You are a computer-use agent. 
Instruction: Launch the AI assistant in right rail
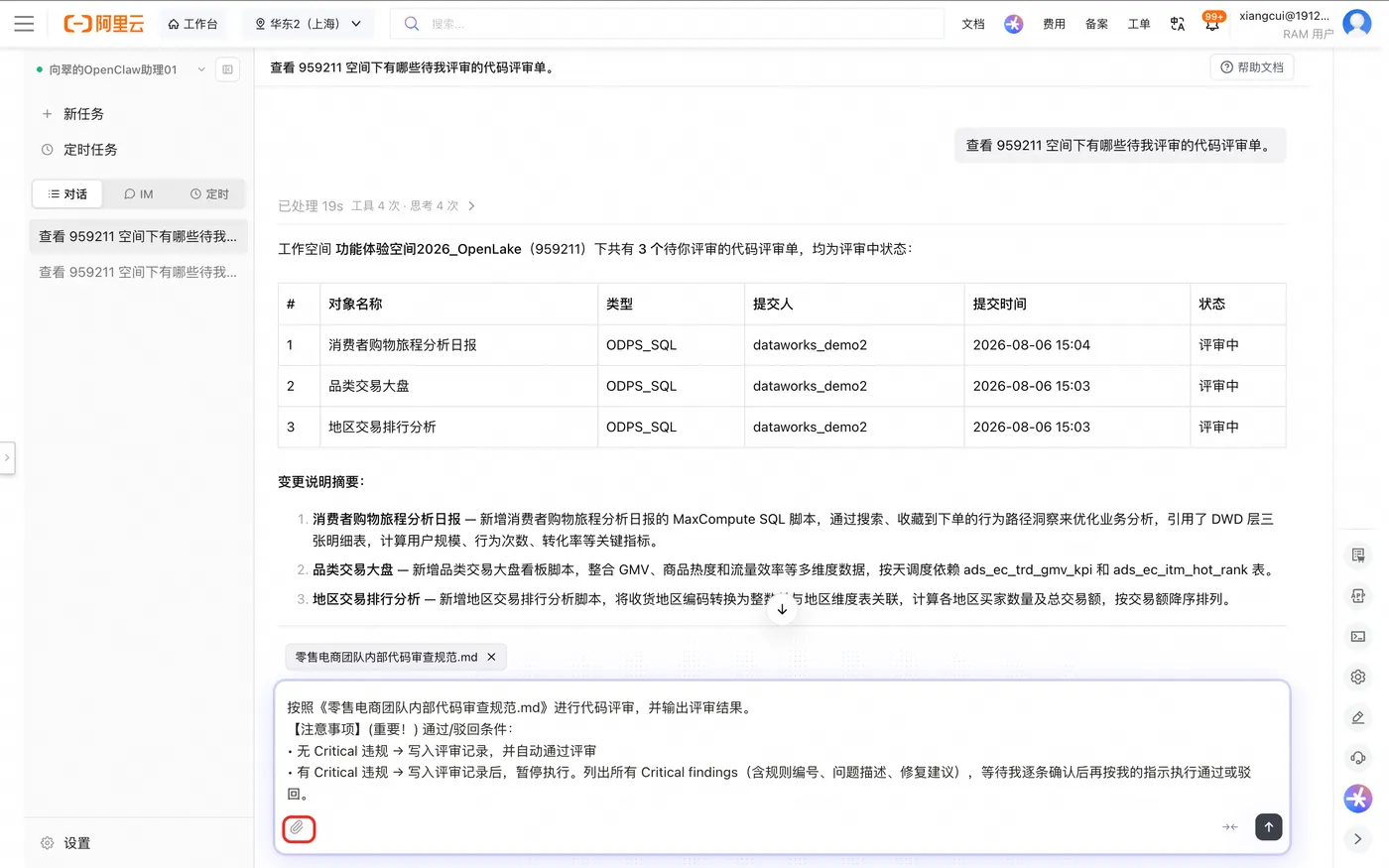coord(1358,798)
